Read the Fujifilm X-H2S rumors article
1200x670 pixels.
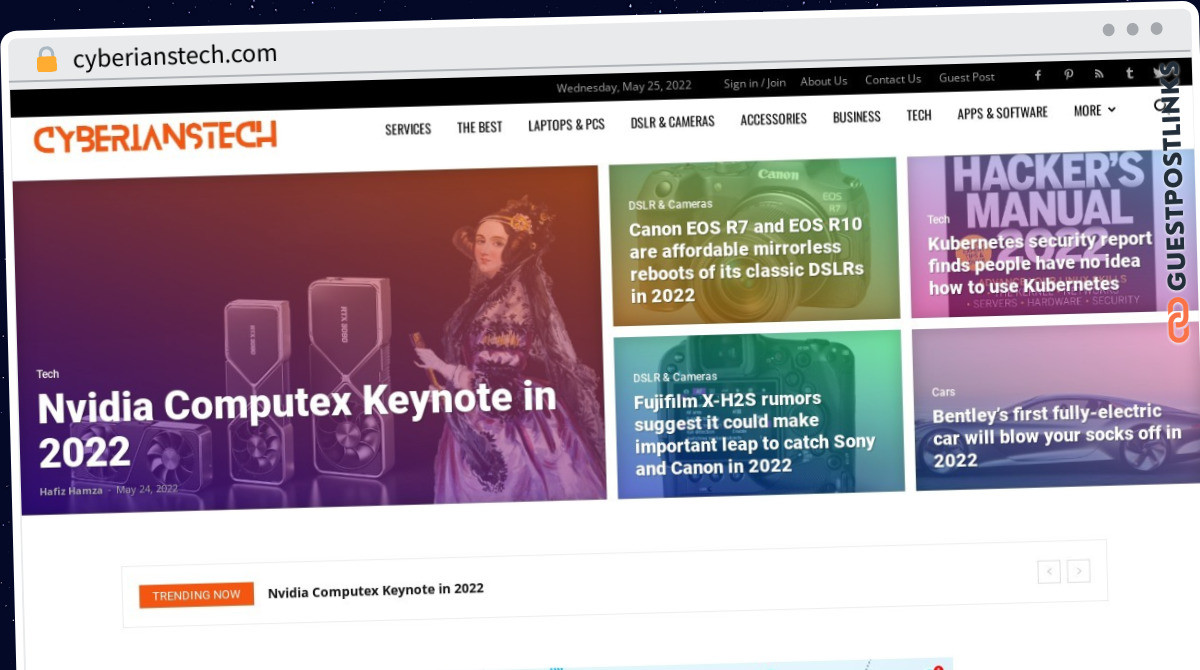pos(754,433)
